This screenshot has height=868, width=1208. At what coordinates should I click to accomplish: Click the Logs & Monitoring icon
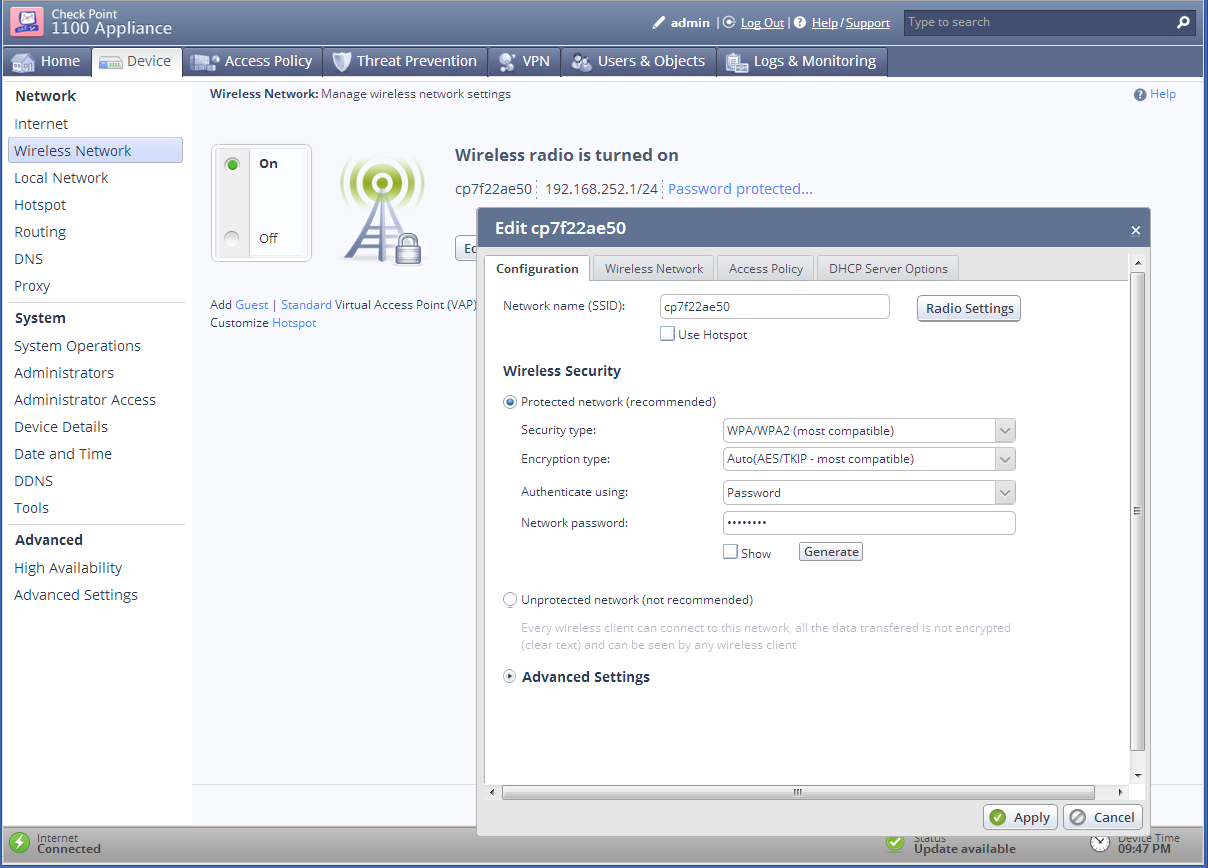(x=737, y=62)
